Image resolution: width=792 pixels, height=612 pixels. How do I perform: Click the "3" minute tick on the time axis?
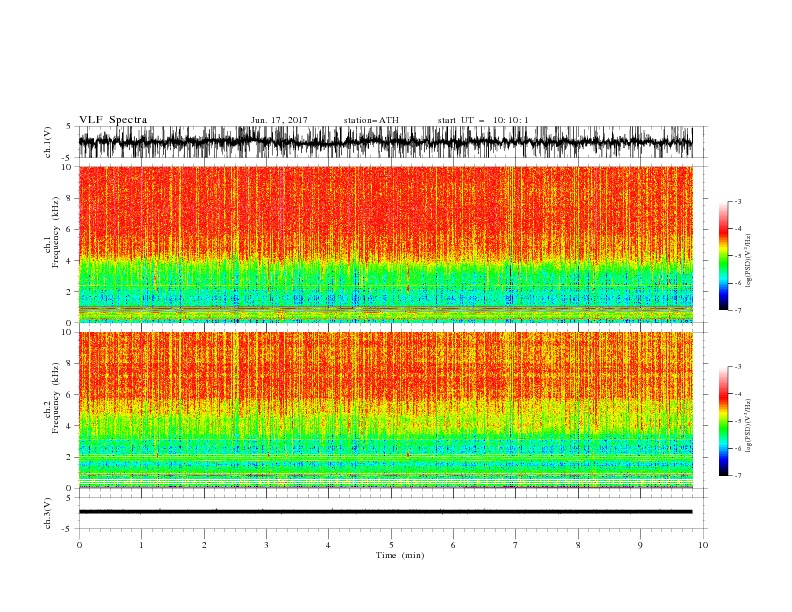(x=266, y=545)
